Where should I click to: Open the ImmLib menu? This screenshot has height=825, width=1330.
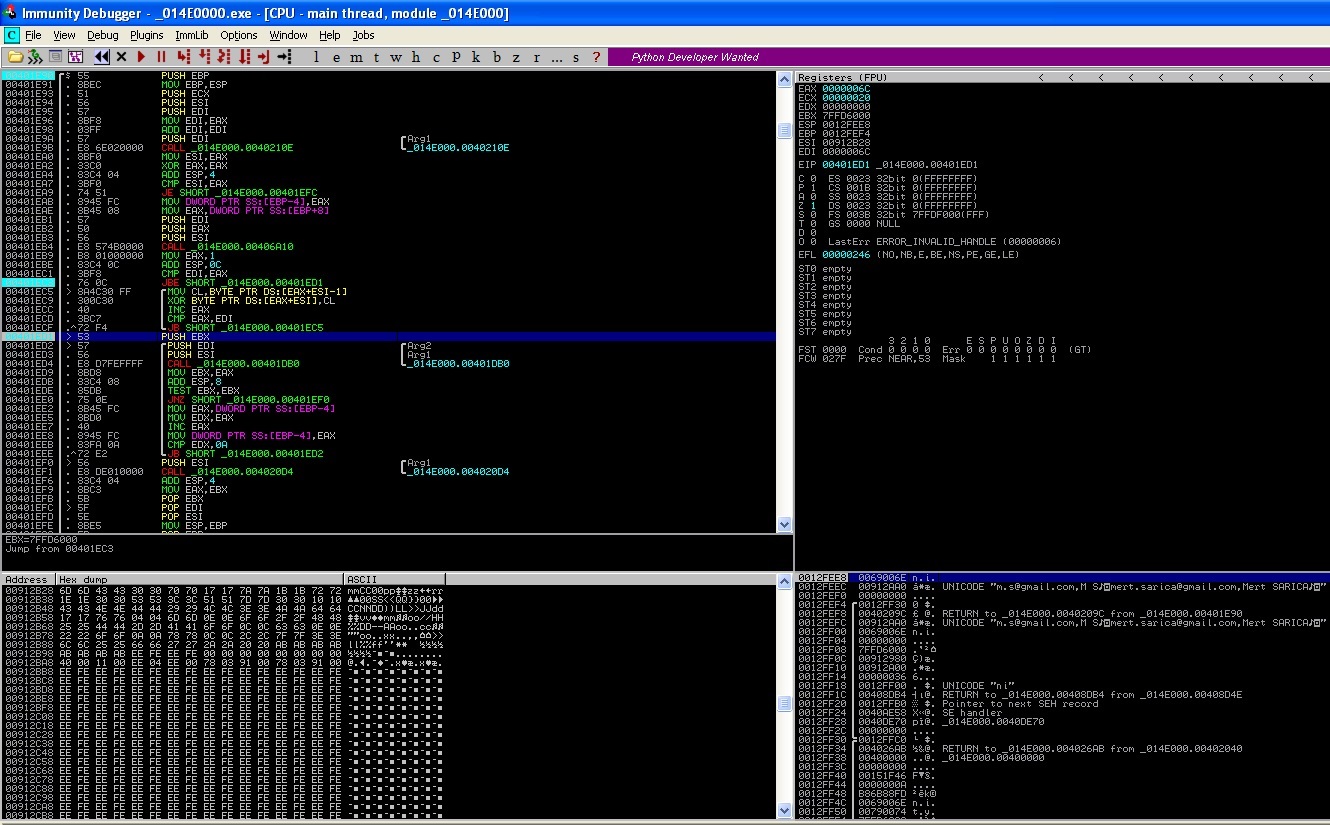click(x=192, y=35)
